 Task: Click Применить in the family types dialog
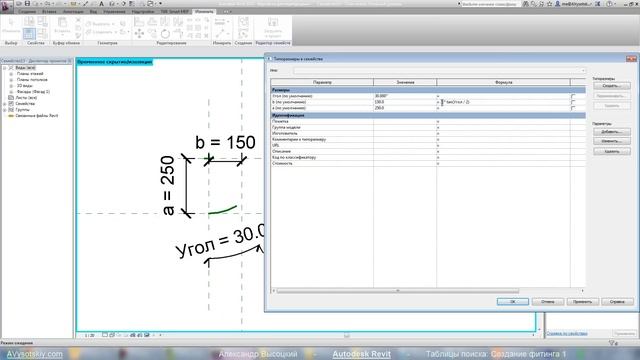582,302
